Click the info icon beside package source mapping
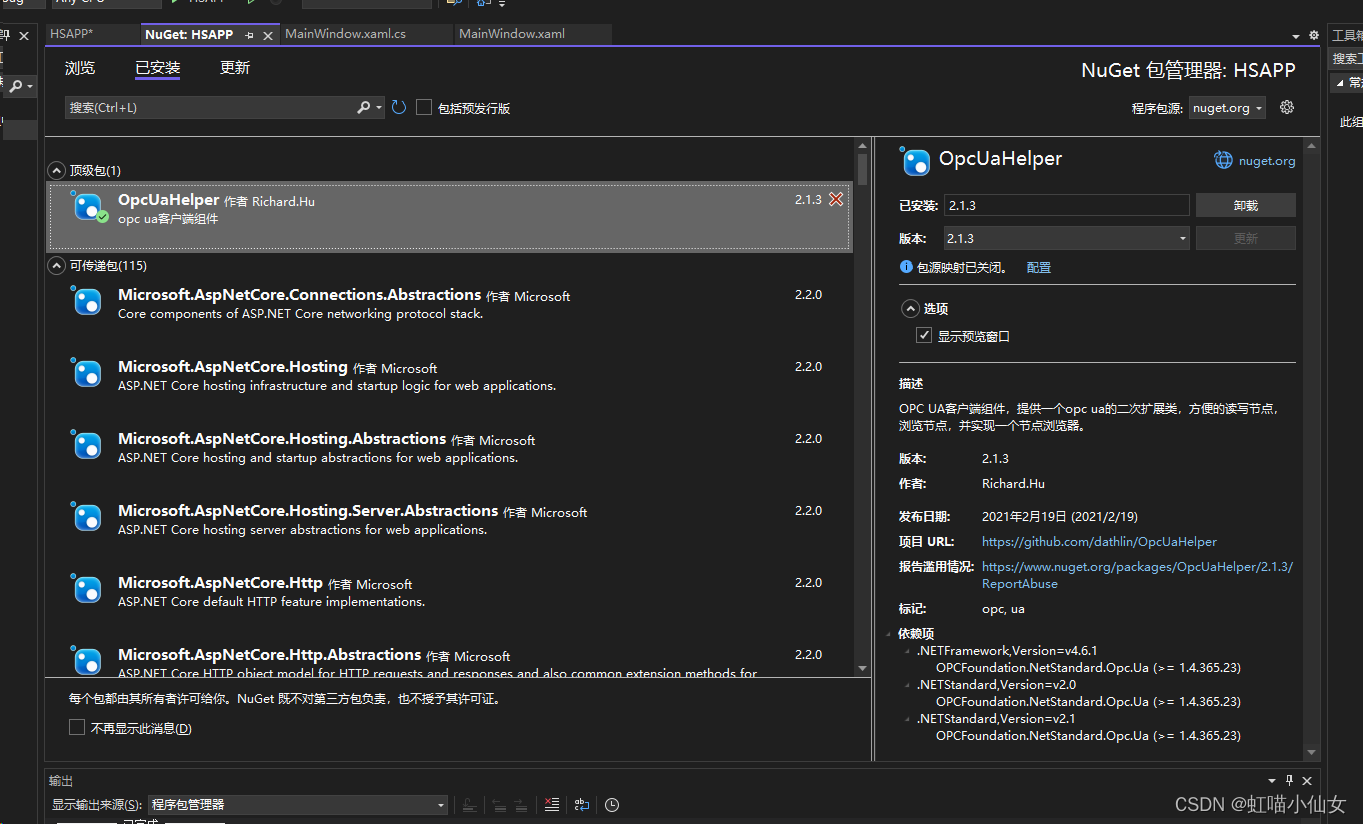 pyautogui.click(x=906, y=267)
